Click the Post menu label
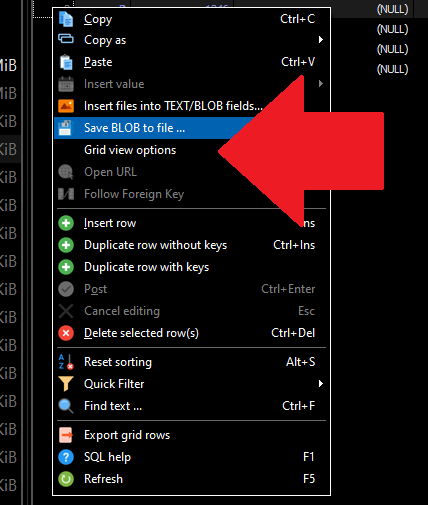The width and height of the screenshot is (428, 505). (95, 289)
